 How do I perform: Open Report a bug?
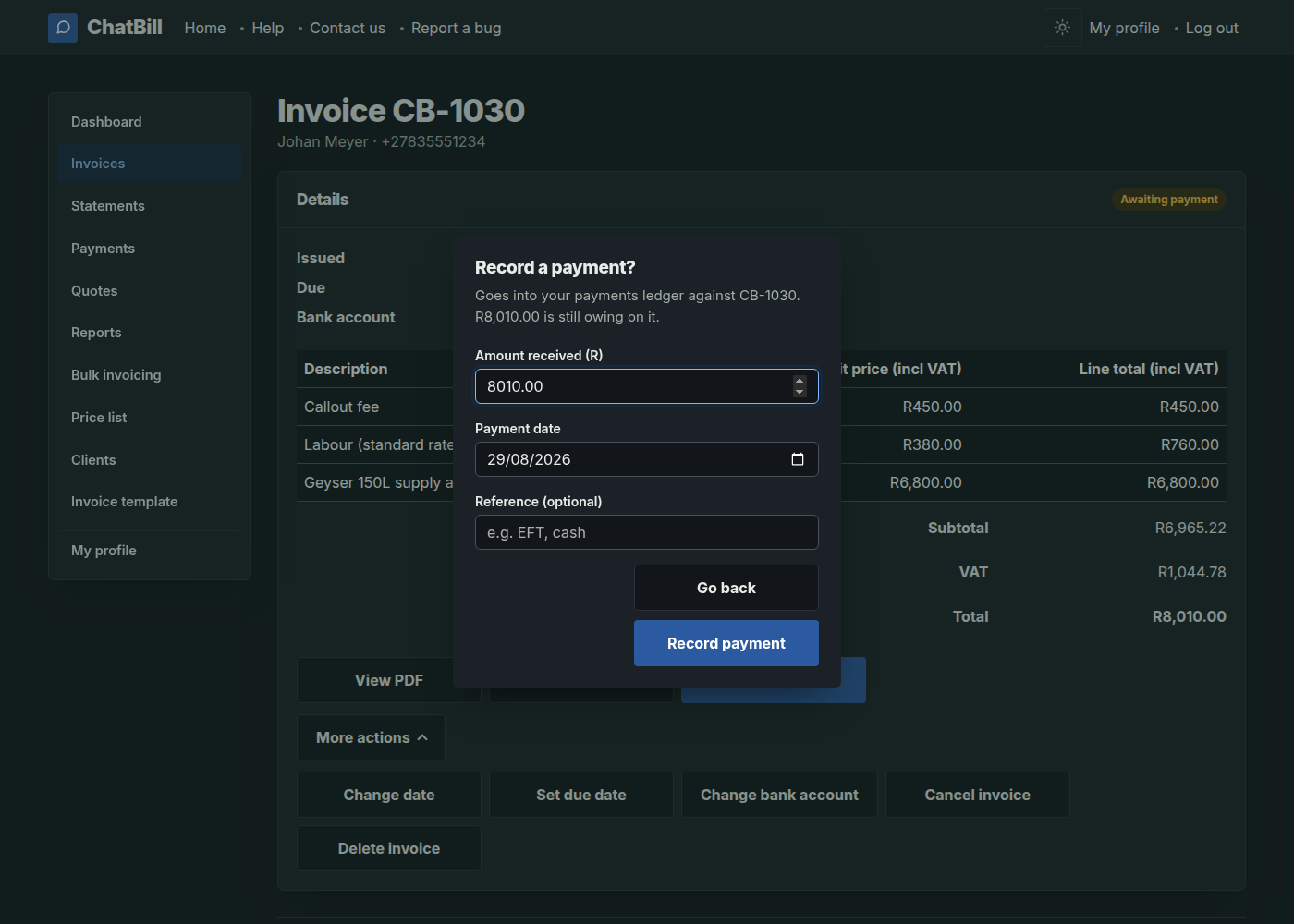(457, 28)
